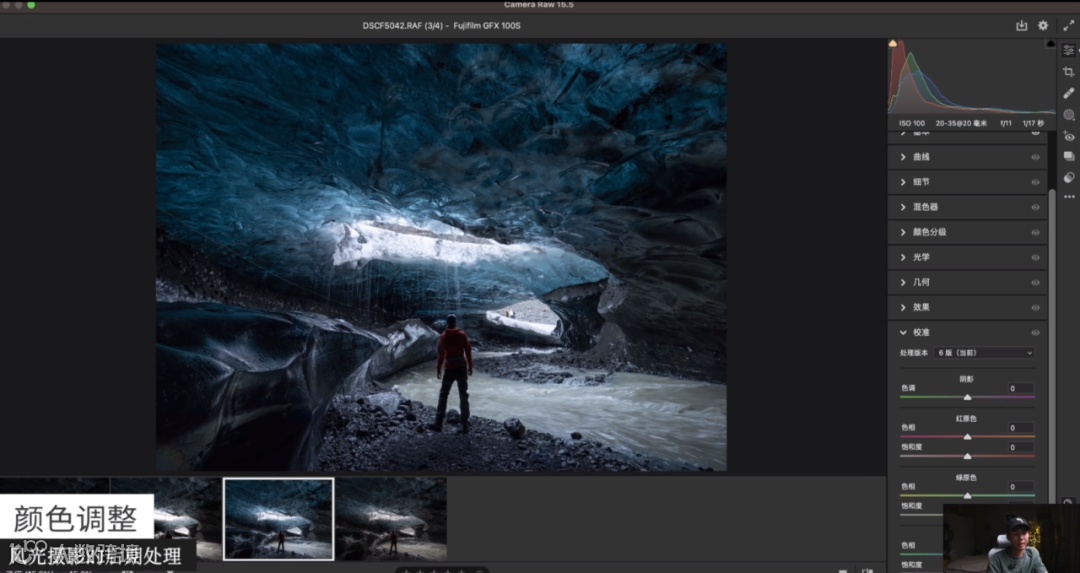This screenshot has width=1080, height=573.
Task: Select the Crop tool icon
Action: click(x=1069, y=72)
